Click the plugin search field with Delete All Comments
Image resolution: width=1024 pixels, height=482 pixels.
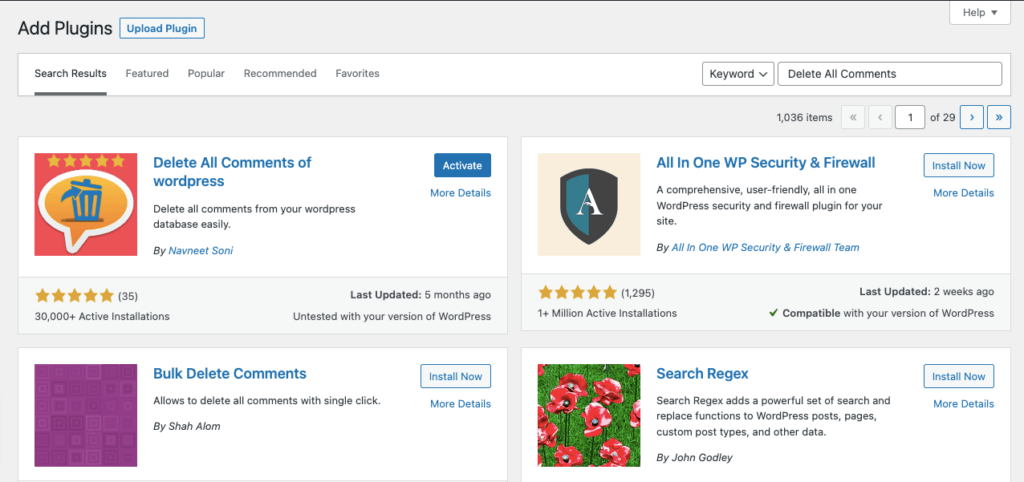tap(889, 74)
